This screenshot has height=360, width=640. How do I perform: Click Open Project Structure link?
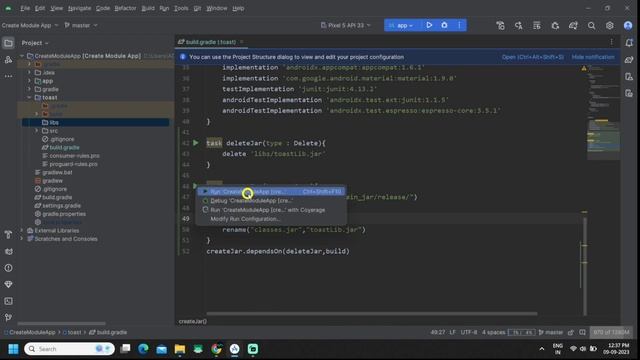[533, 57]
